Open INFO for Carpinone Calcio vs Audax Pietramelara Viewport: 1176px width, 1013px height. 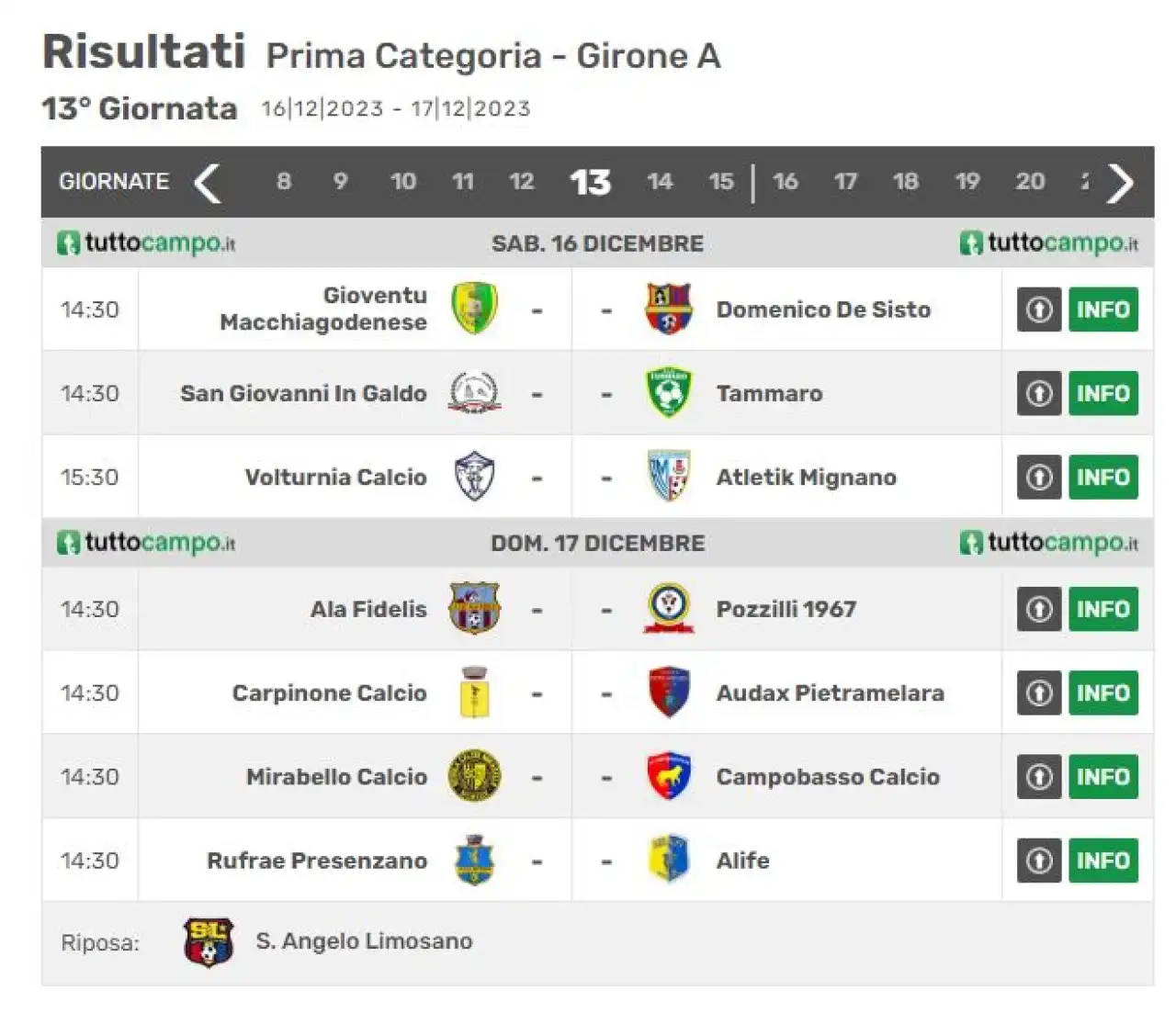coord(1103,692)
